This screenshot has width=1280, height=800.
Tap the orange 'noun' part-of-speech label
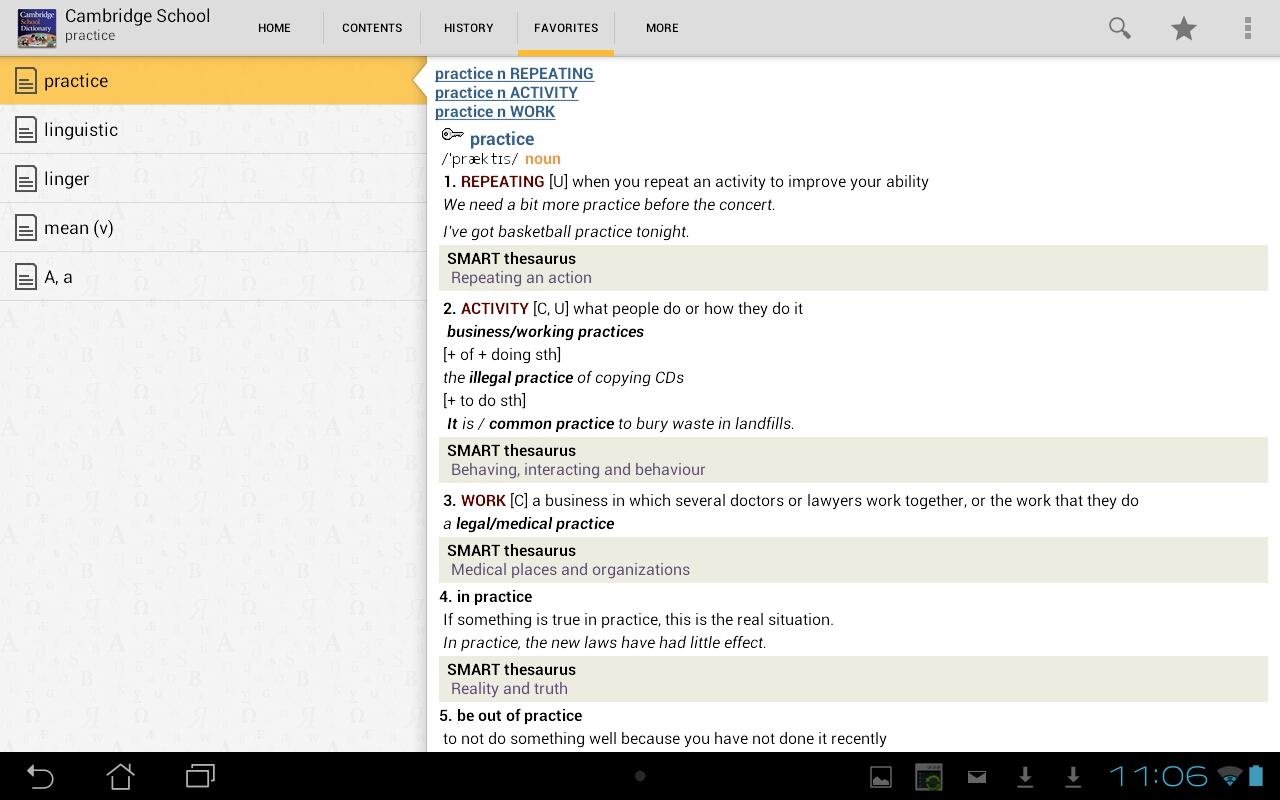coord(543,159)
